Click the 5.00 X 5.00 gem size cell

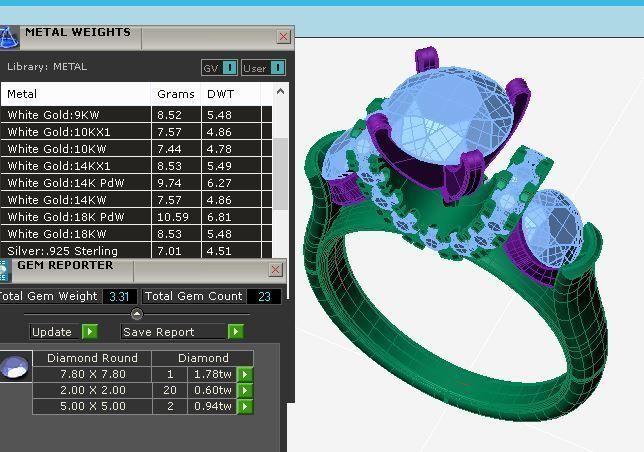click(92, 406)
